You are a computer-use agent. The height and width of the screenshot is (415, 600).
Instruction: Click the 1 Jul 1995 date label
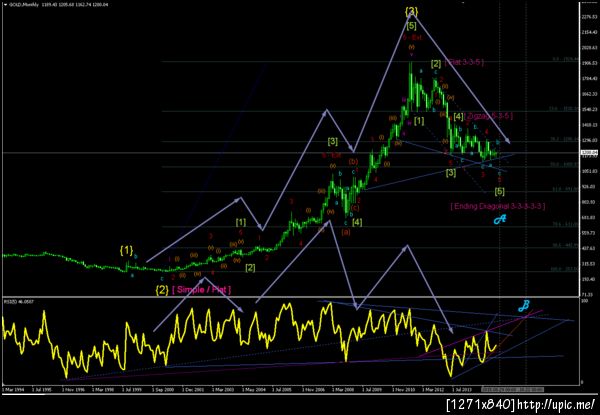[42, 389]
